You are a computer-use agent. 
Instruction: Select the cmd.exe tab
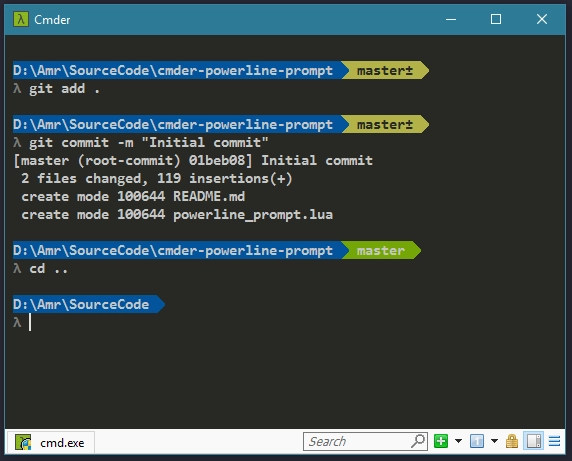(x=50, y=442)
